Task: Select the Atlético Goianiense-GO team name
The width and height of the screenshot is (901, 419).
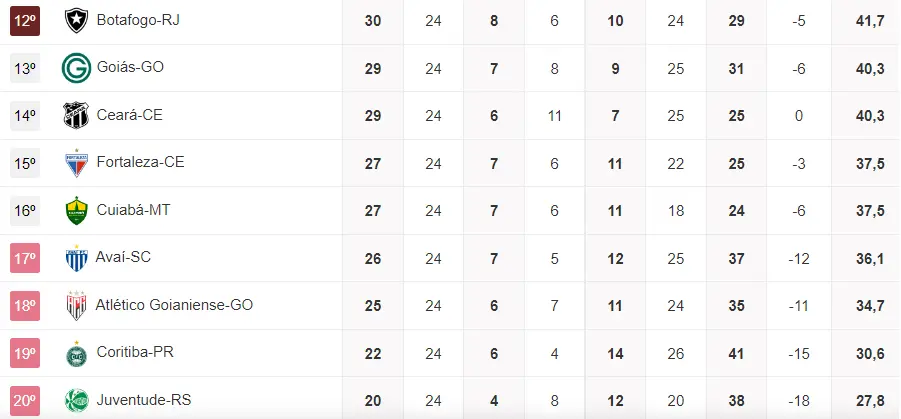Action: pos(175,305)
